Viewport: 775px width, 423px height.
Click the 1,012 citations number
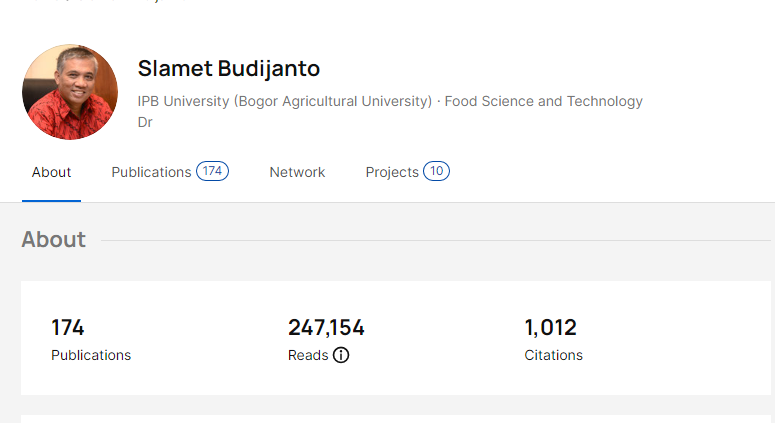(x=550, y=327)
